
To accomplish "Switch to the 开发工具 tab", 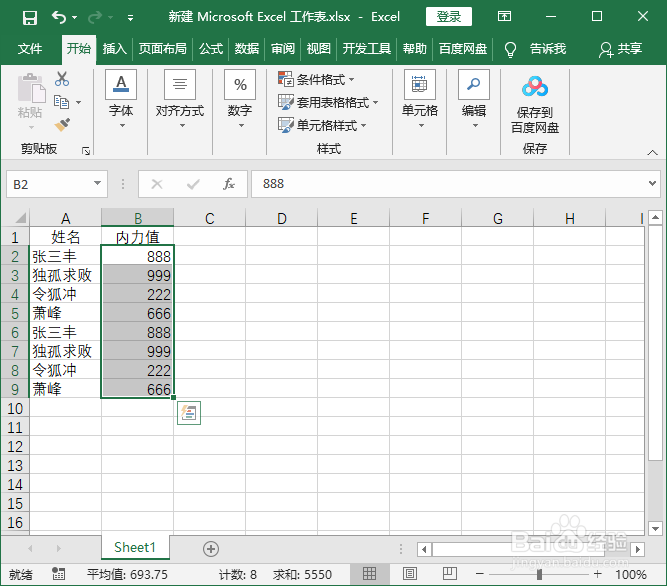I will [x=367, y=48].
